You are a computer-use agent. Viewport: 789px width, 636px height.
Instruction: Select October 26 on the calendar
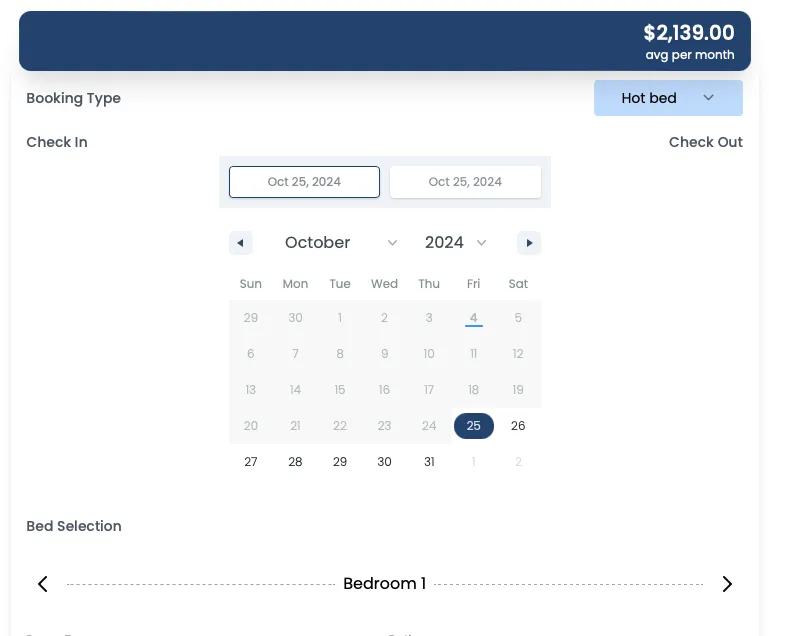[518, 426]
